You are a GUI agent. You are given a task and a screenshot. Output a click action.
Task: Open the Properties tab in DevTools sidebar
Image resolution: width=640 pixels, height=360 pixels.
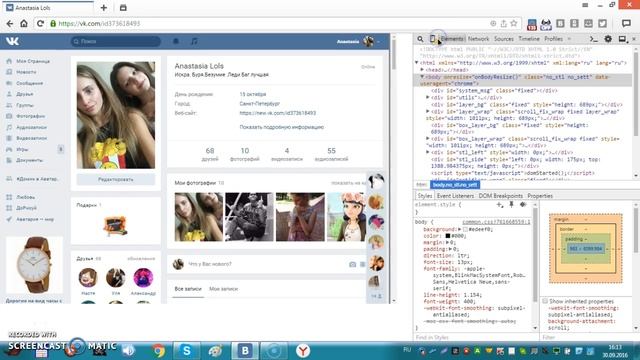coord(540,196)
